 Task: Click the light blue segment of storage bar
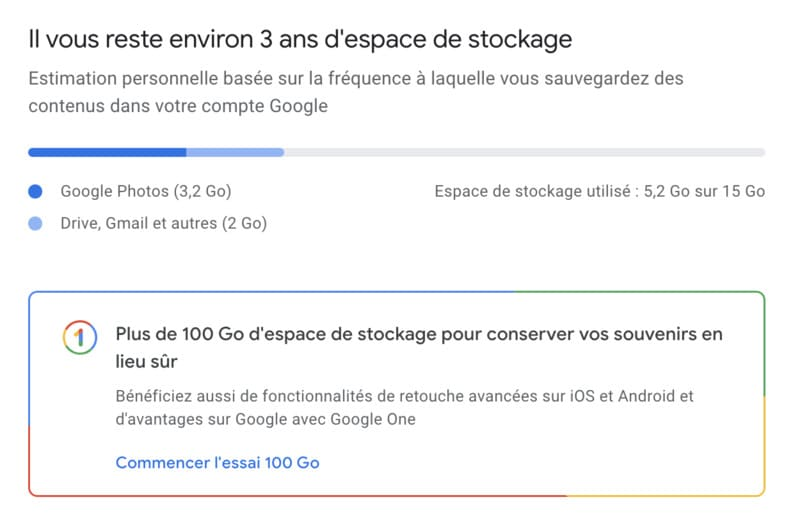pyautogui.click(x=235, y=152)
